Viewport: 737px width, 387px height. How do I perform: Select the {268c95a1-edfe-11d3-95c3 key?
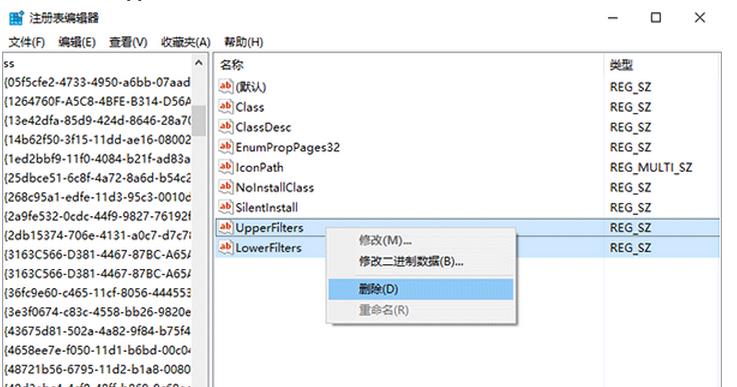tap(97, 197)
